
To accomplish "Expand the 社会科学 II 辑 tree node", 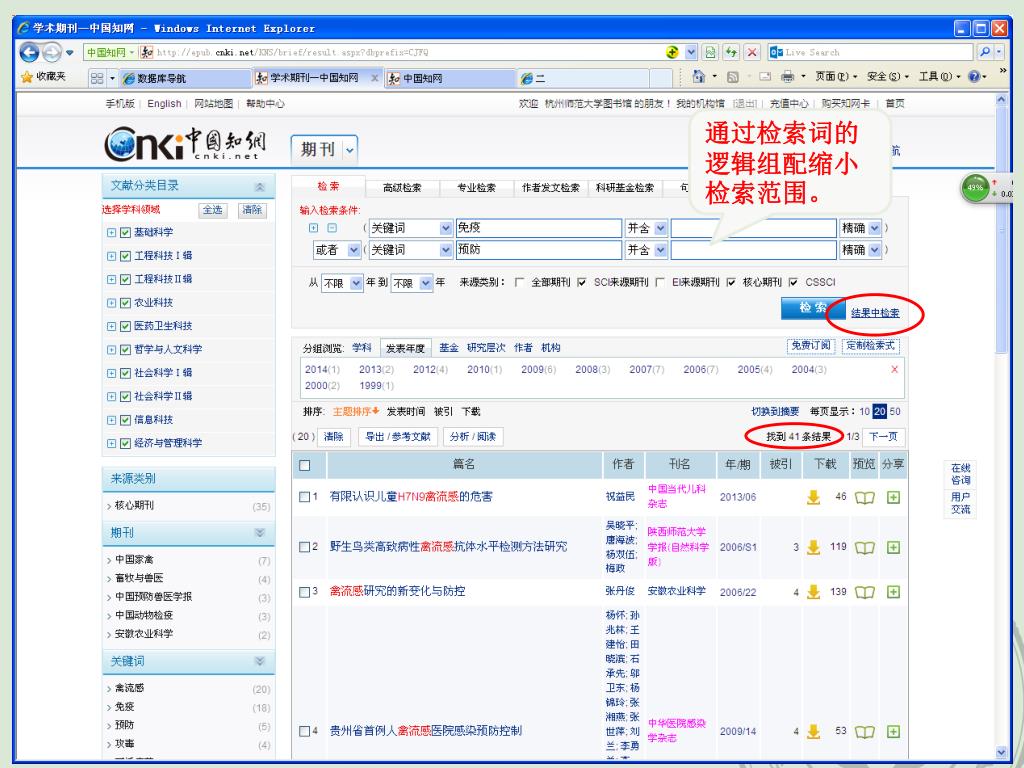I will point(111,396).
